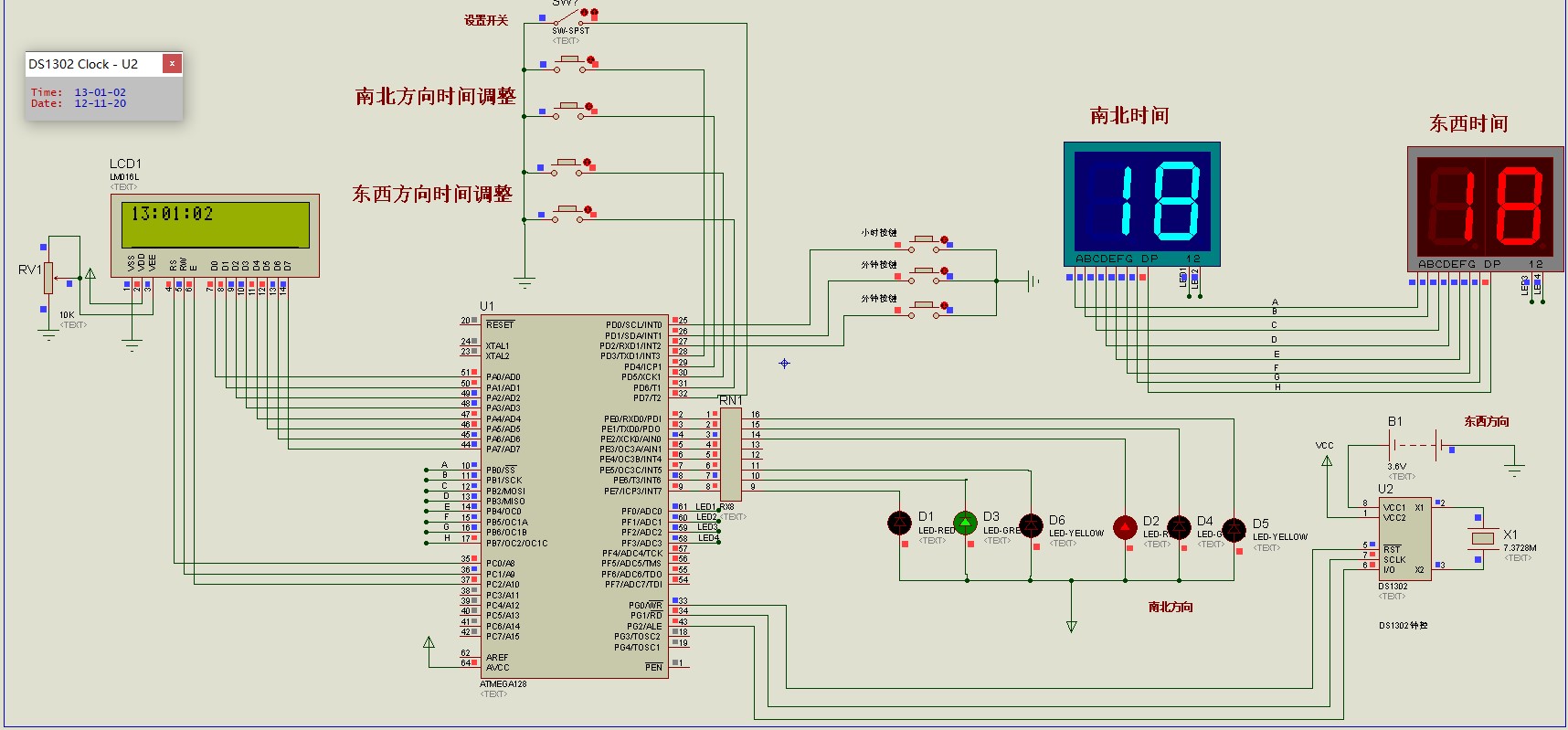This screenshot has width=1568, height=730.
Task: Select the power terminal beside the RV1 wiper
Action: (90, 272)
